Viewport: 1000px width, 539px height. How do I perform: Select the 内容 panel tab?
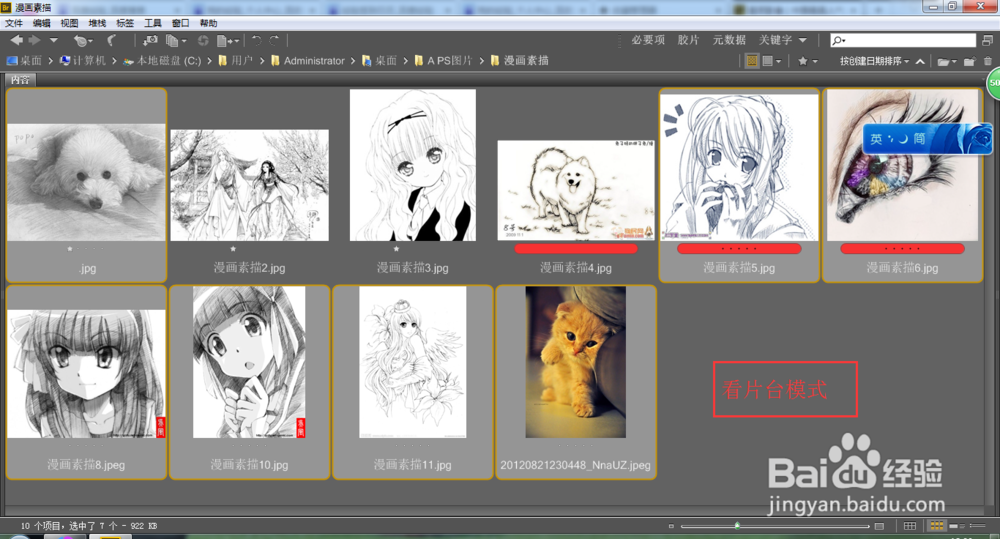(20, 80)
